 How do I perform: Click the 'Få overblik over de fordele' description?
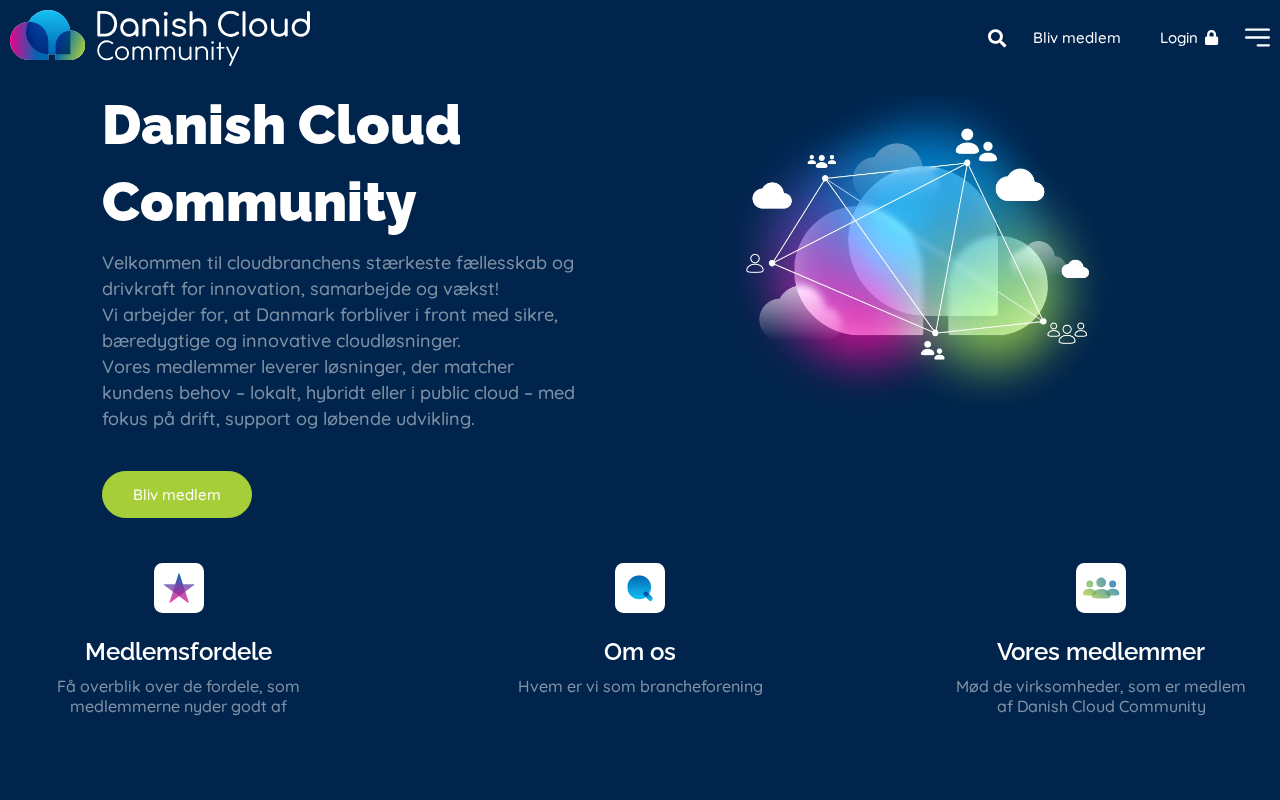[179, 697]
